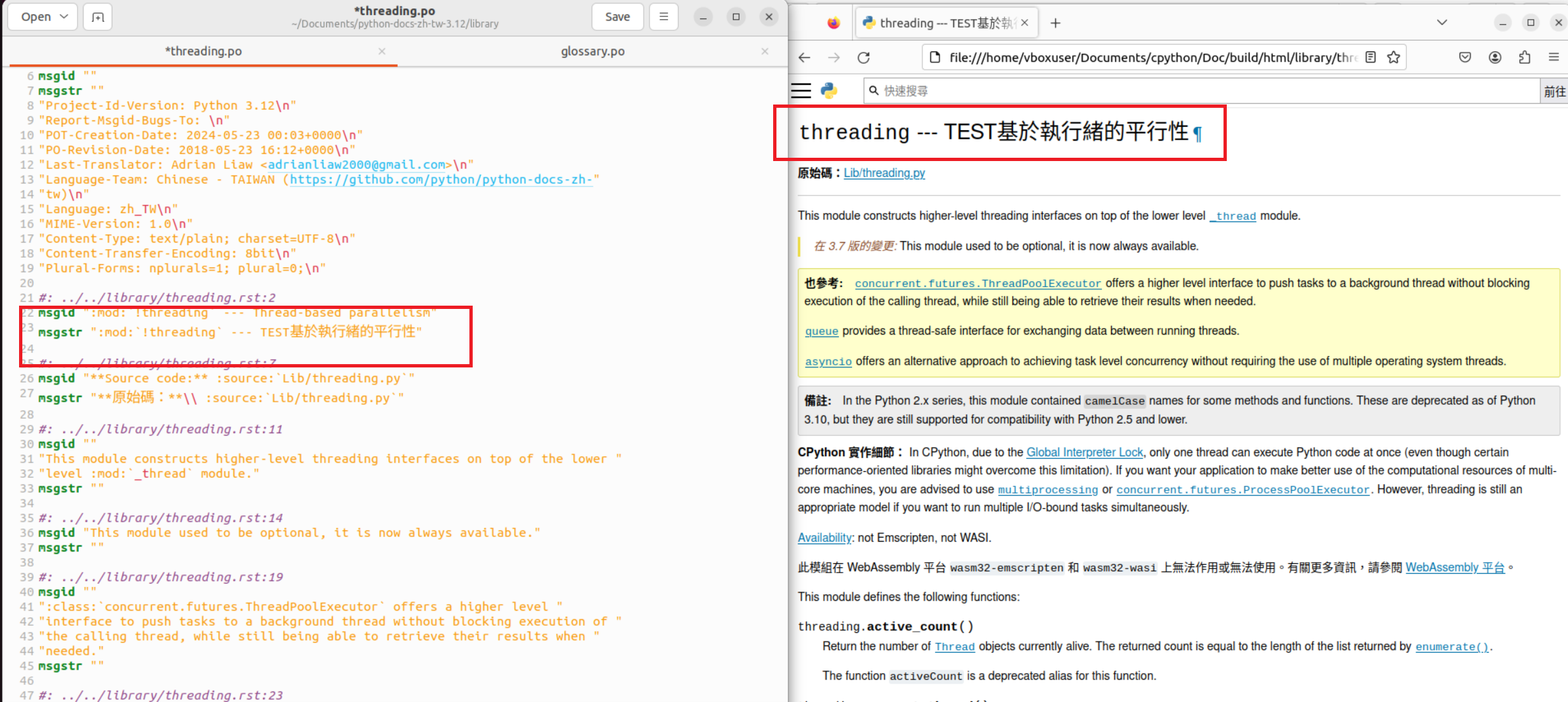The height and width of the screenshot is (702, 1568).
Task: Open the Firefox extensions puzzle icon
Action: (1525, 58)
